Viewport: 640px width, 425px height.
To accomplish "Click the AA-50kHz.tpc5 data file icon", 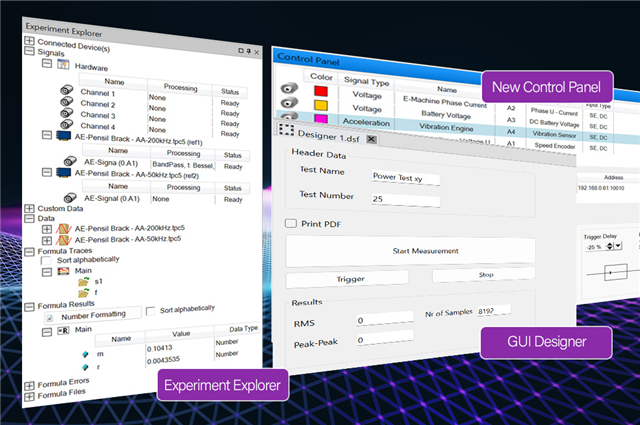I will pos(64,240).
